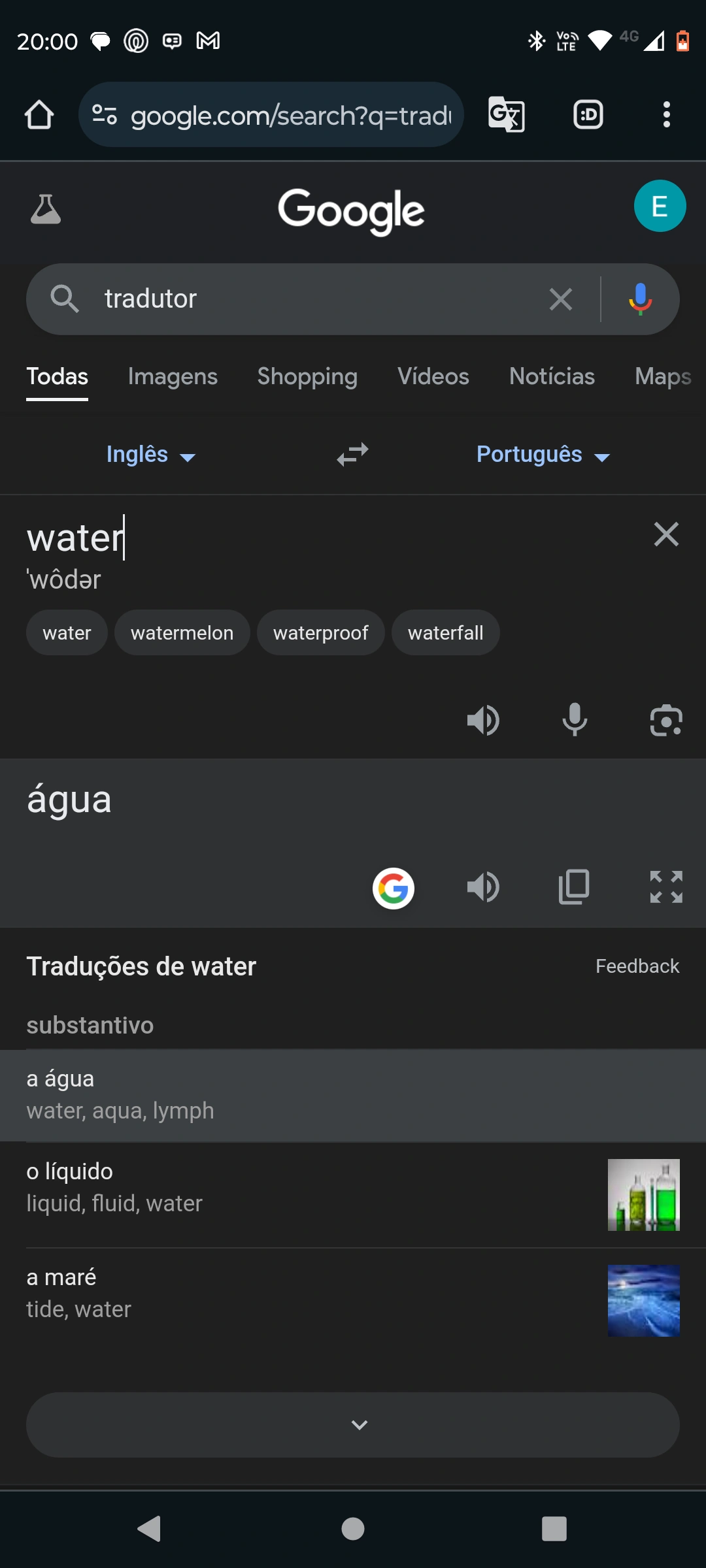Tap the browser home icon

tap(39, 115)
